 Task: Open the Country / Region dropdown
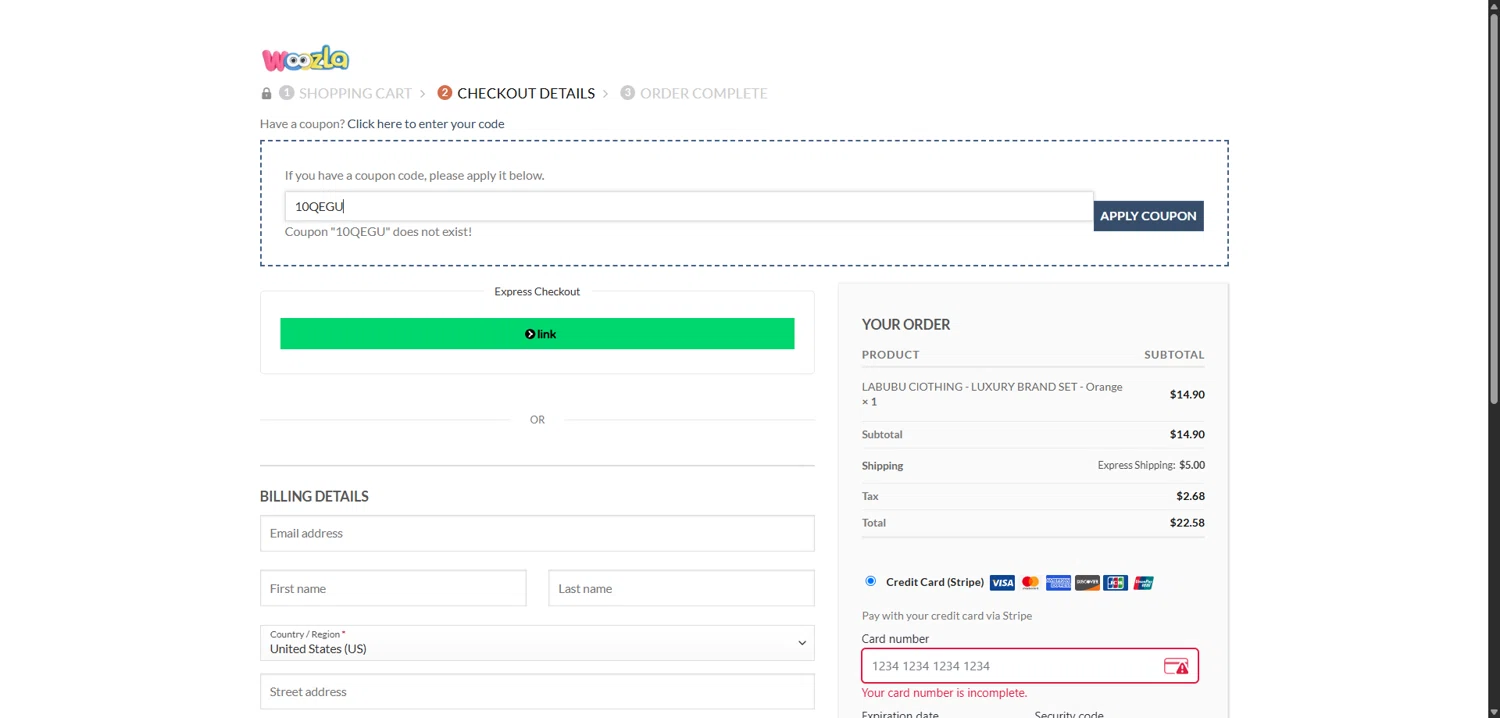(x=537, y=643)
